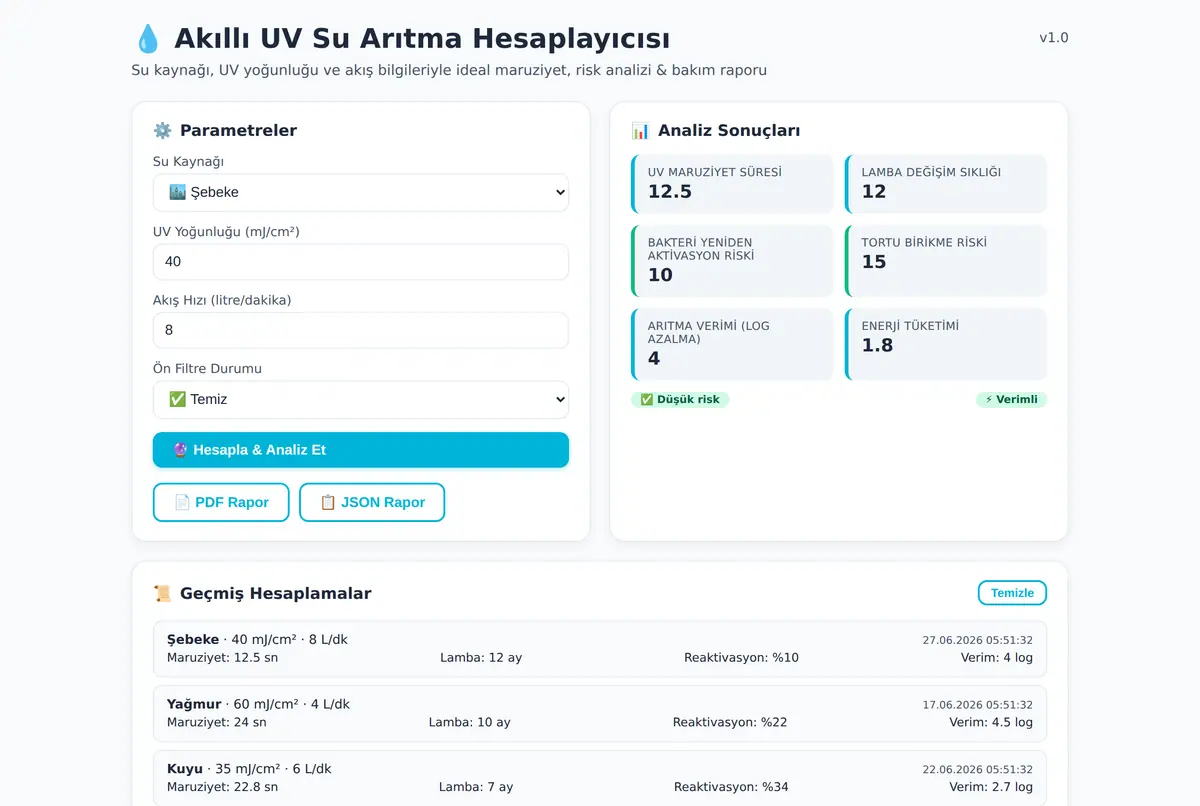This screenshot has width=1200, height=806.
Task: Open the Ön Filtre Durumu dropdown showing Temiz
Action: [x=361, y=399]
